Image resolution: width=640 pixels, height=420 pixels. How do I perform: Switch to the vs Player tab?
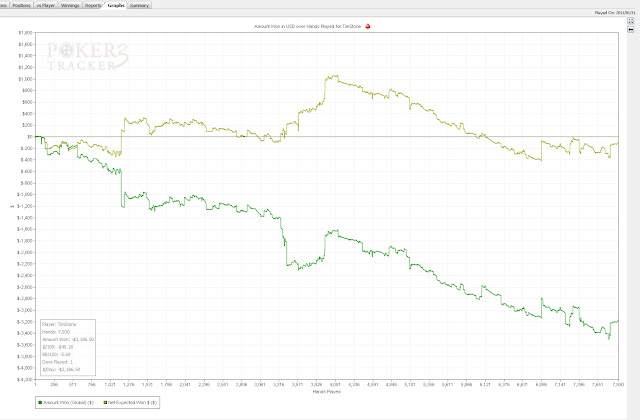[x=46, y=5]
